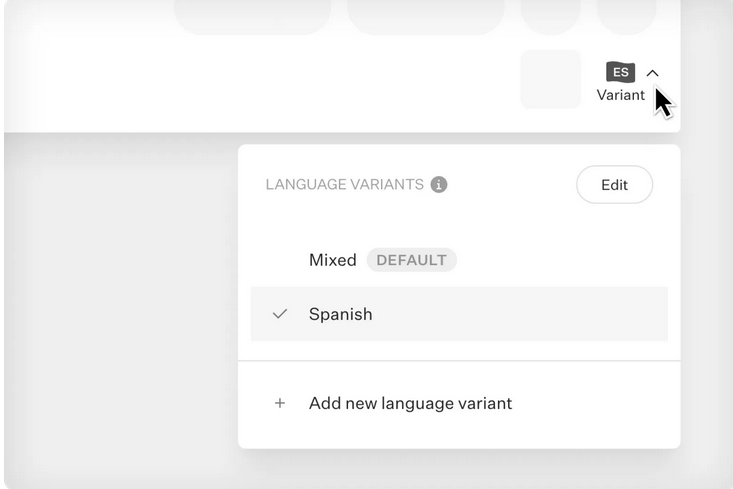This screenshot has width=733, height=489.
Task: Click the rightmost small rounded placeholder at top
Action: [x=627, y=15]
